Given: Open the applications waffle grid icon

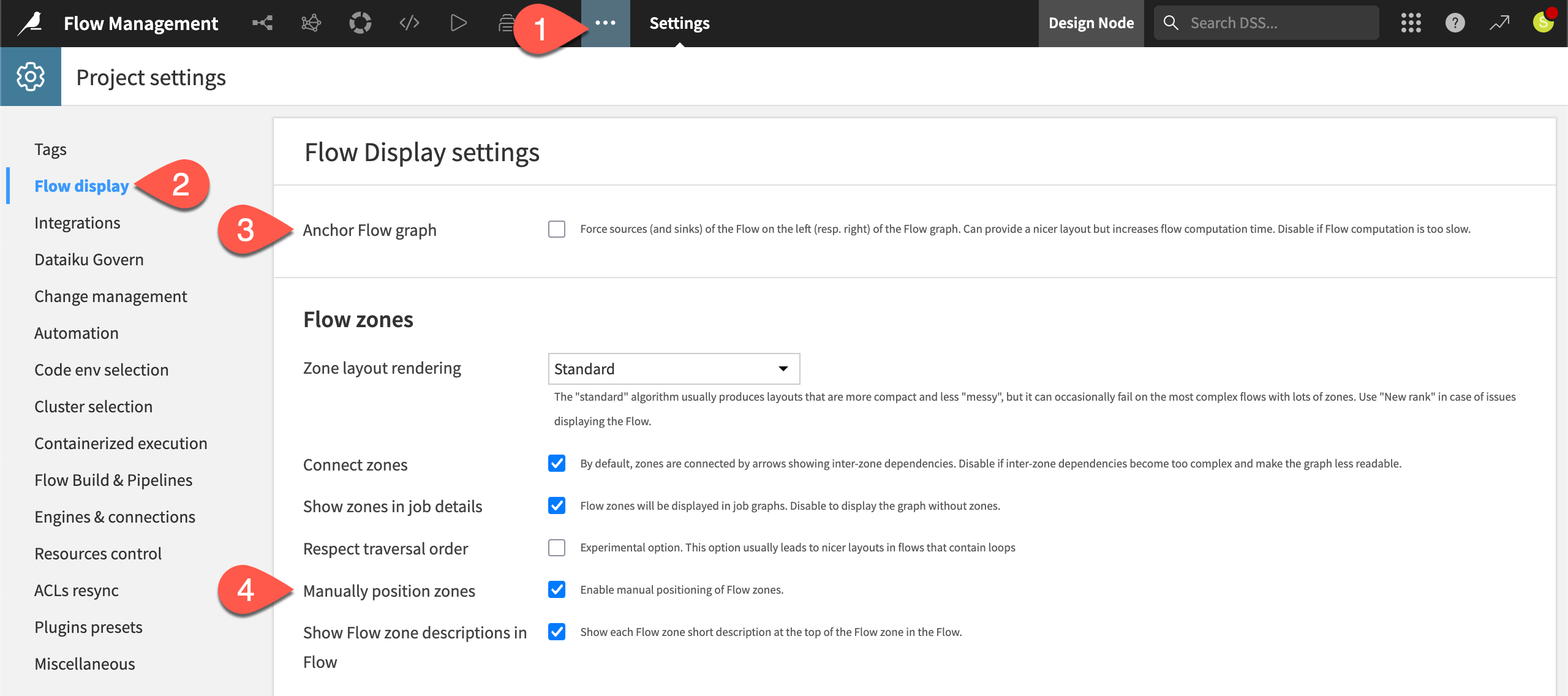Looking at the screenshot, I should 1411,23.
